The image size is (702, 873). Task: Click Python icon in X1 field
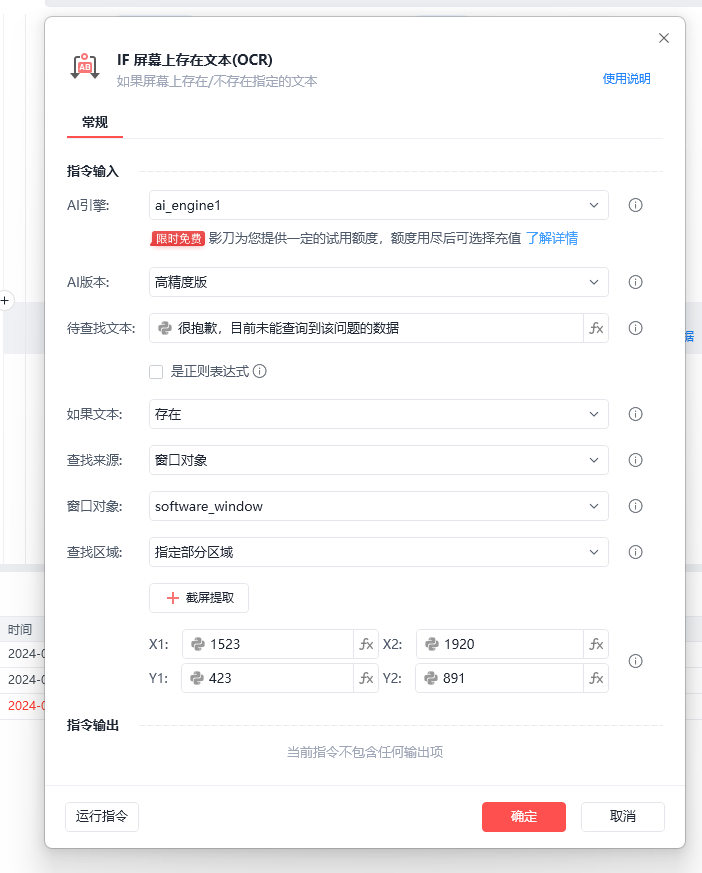click(x=198, y=644)
